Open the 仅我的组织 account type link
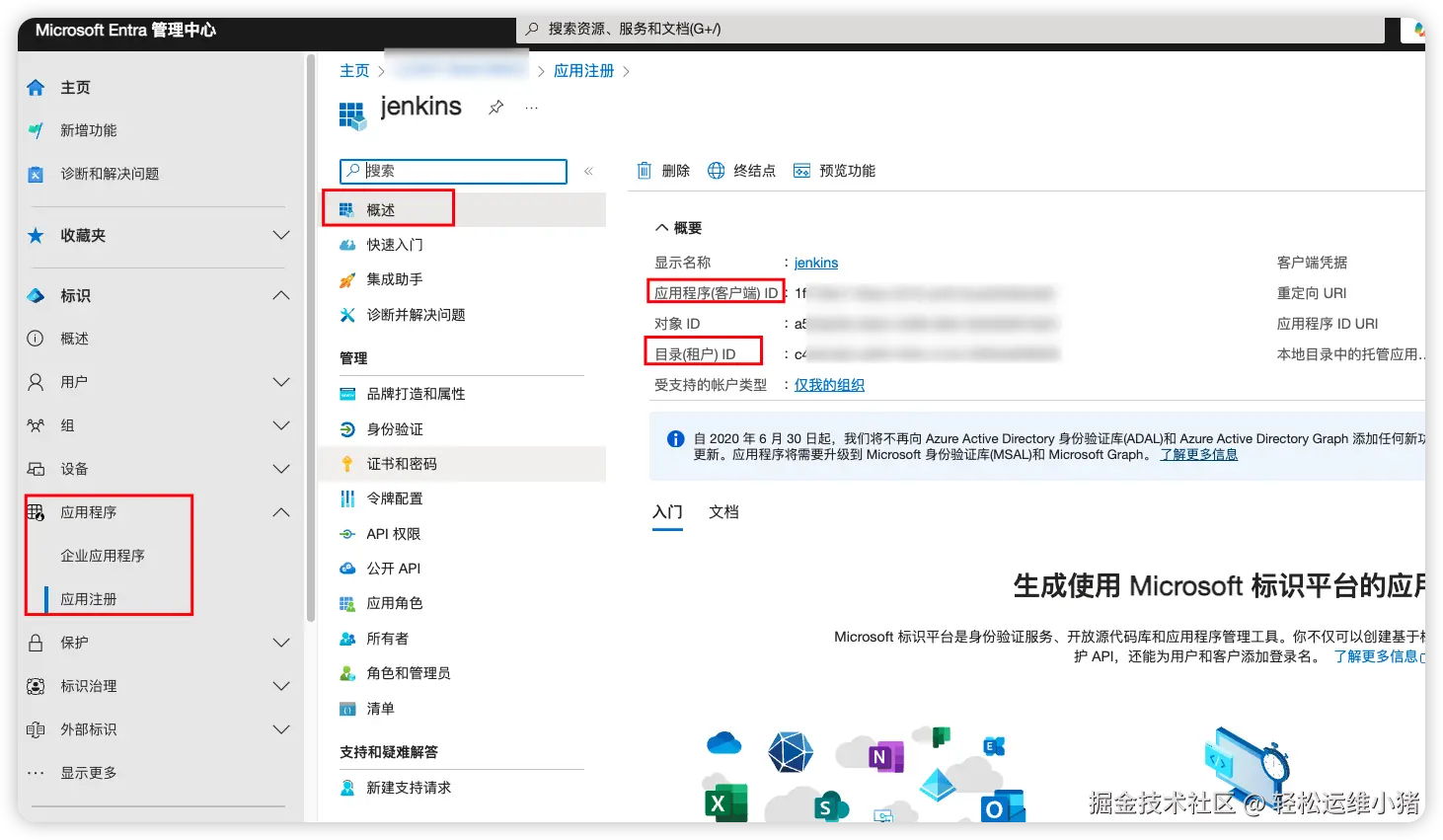The image size is (1443, 840). [829, 385]
